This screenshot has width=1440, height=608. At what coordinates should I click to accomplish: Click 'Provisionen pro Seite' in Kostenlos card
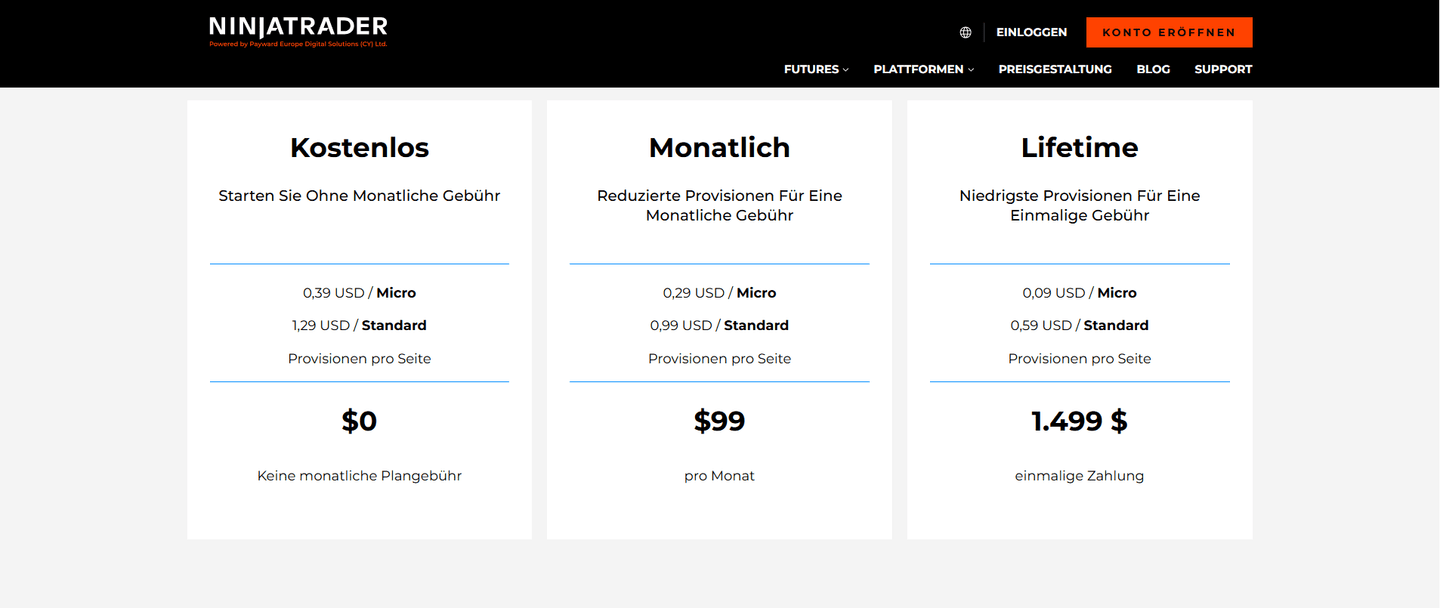(359, 359)
